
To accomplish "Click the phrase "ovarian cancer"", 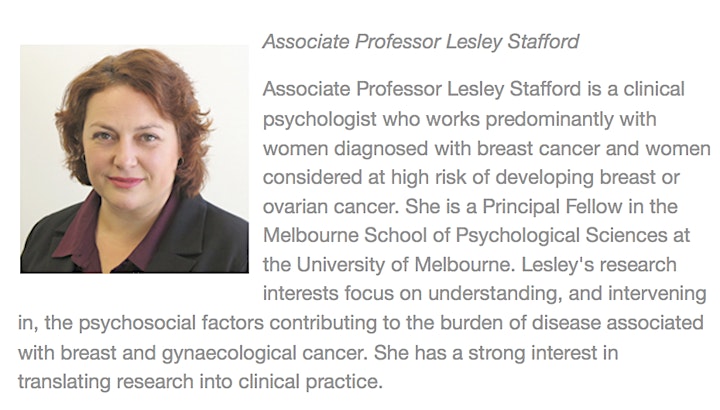I will point(330,207).
